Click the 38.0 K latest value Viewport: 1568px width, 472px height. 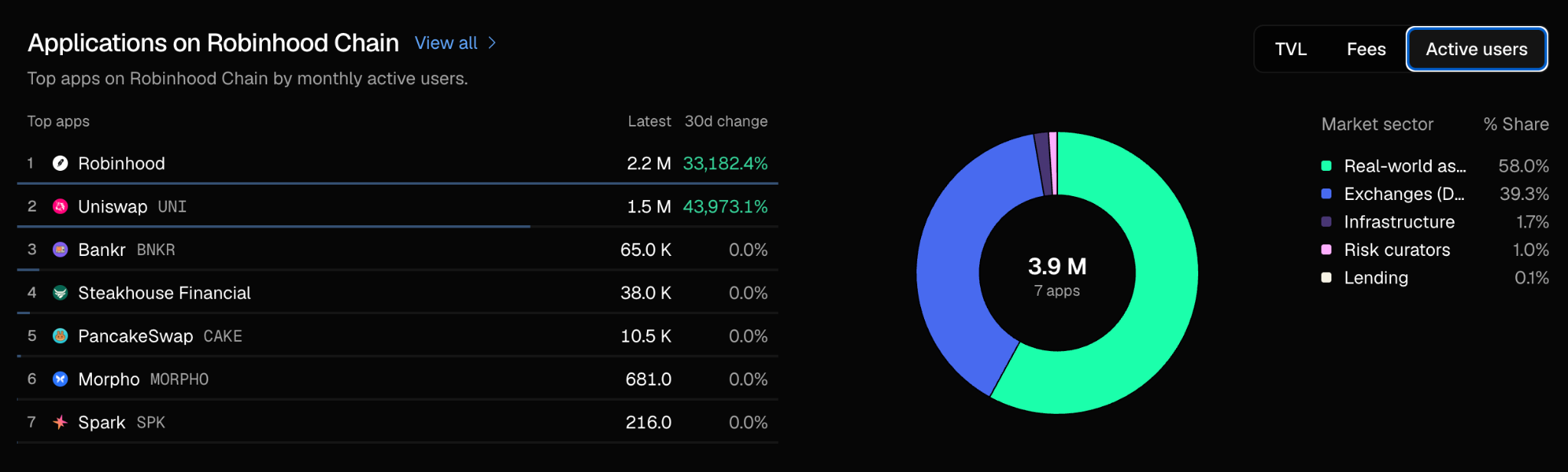pyautogui.click(x=646, y=293)
